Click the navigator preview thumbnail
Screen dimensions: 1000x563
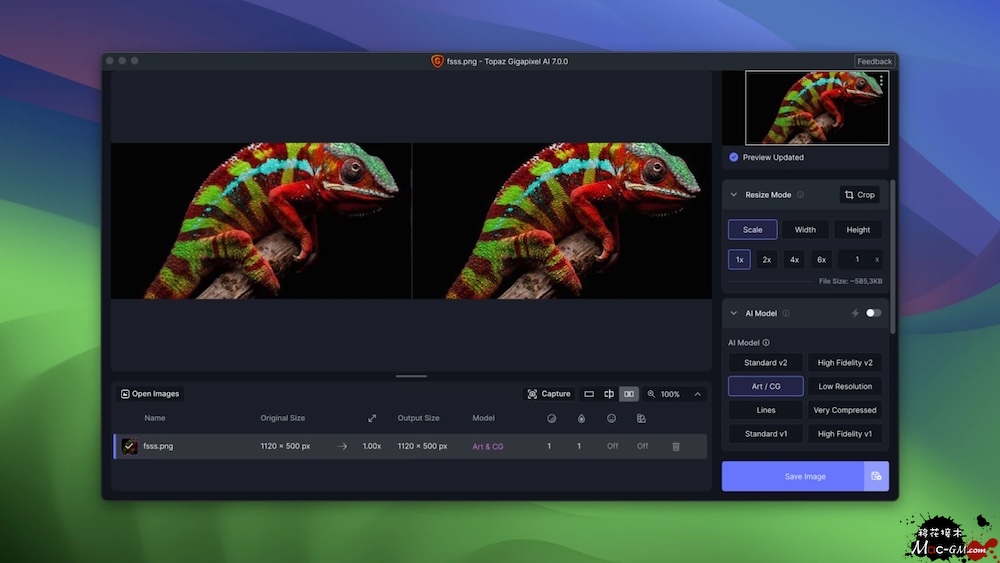pos(817,108)
